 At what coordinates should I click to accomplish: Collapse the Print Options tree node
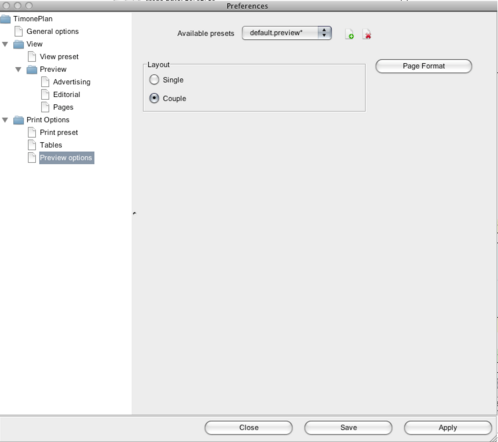coord(5,120)
